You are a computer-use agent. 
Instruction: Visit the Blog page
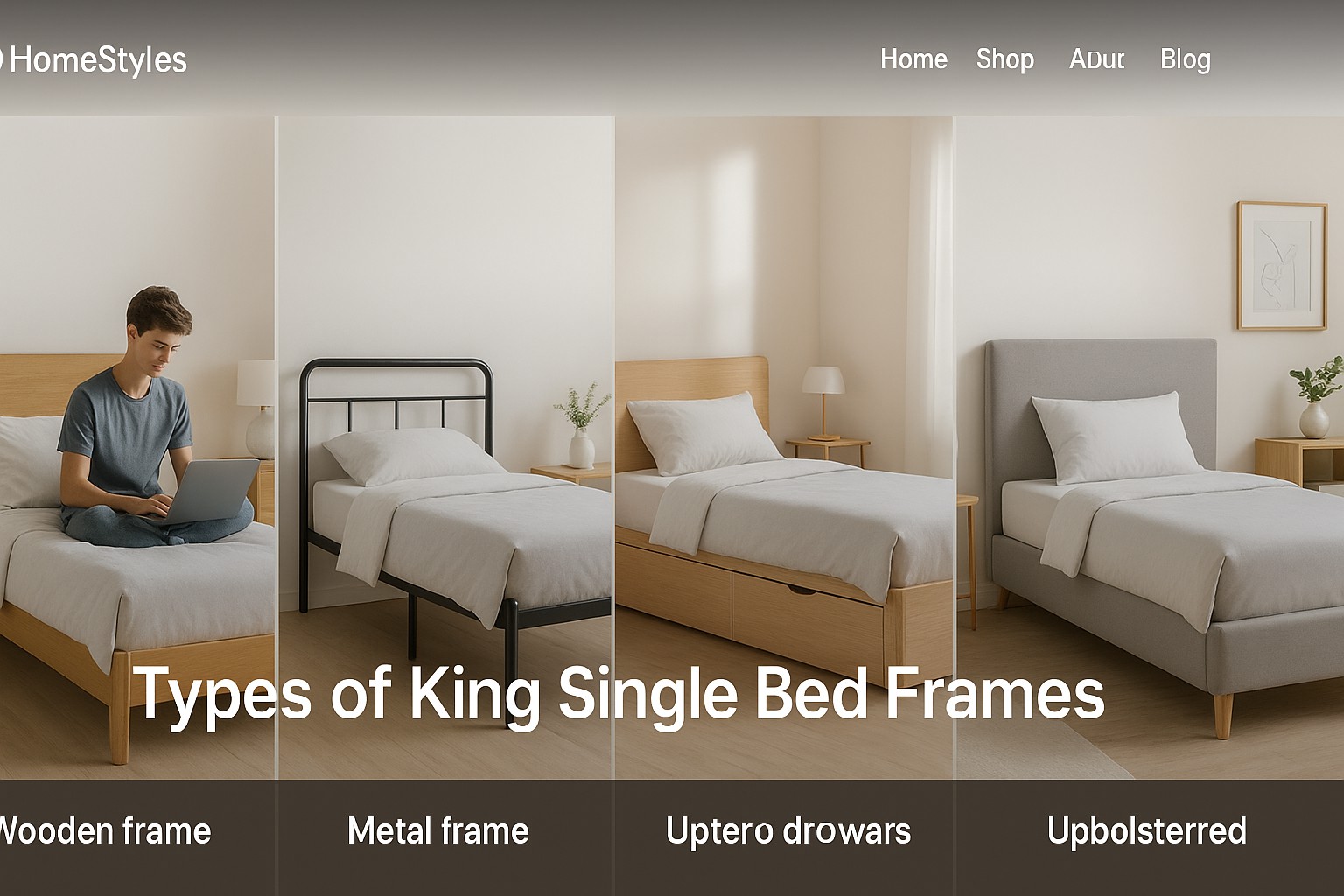click(1186, 59)
